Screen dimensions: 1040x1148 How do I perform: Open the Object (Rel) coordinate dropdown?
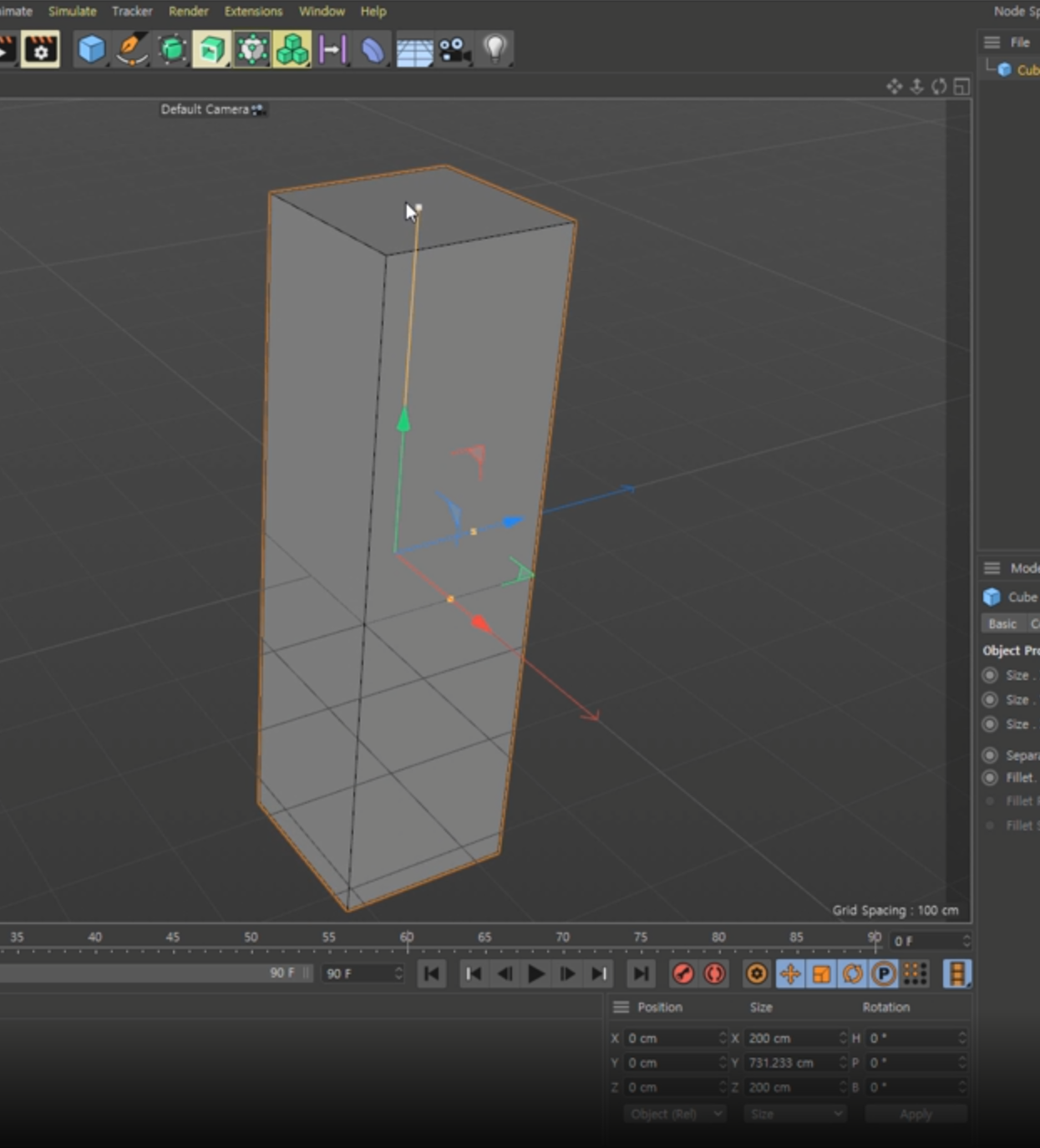click(x=675, y=1114)
